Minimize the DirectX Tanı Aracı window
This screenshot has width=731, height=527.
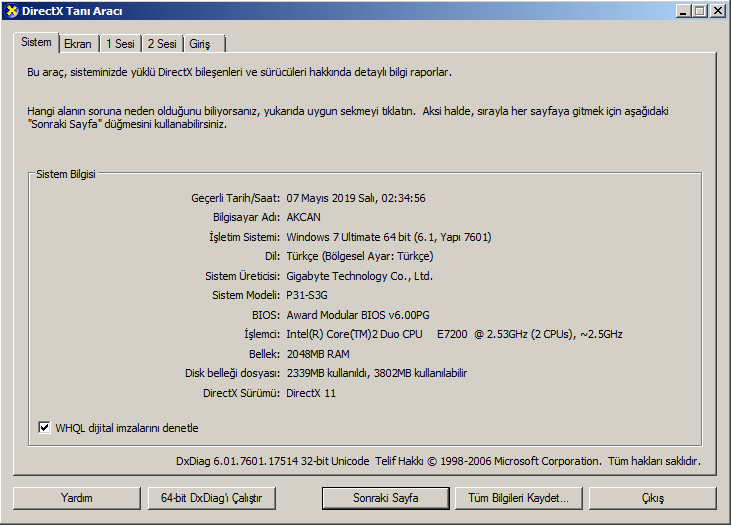pos(683,11)
